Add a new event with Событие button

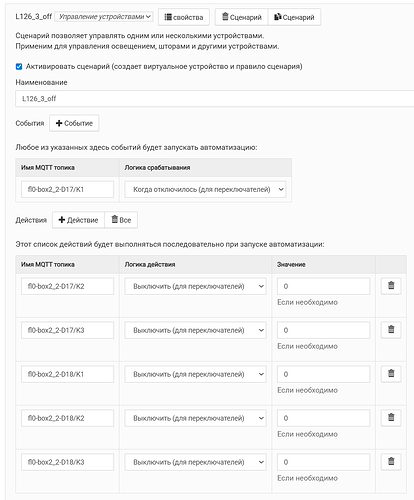click(x=74, y=123)
